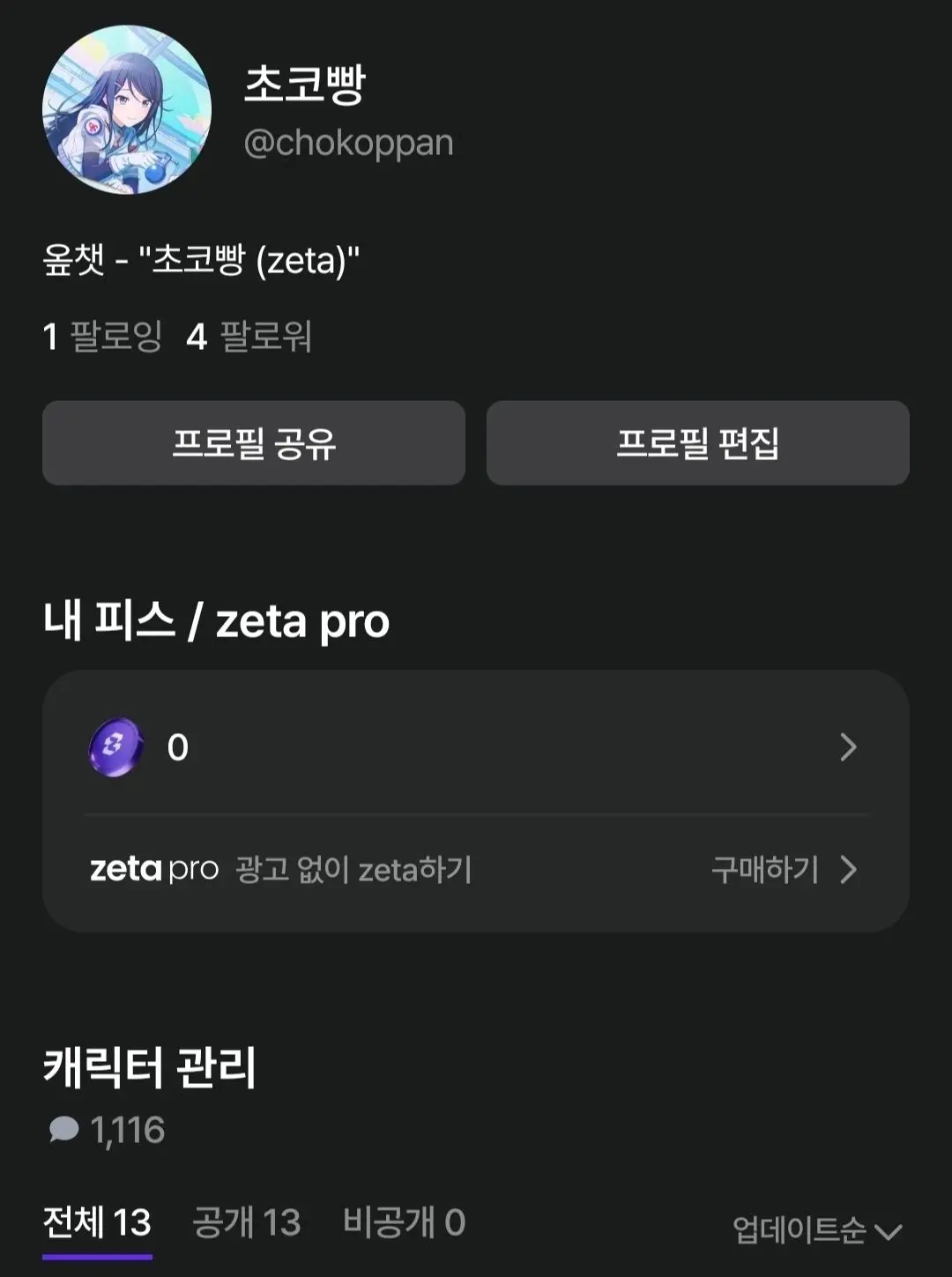
Task: Expand piece balance with right chevron
Action: tap(848, 746)
